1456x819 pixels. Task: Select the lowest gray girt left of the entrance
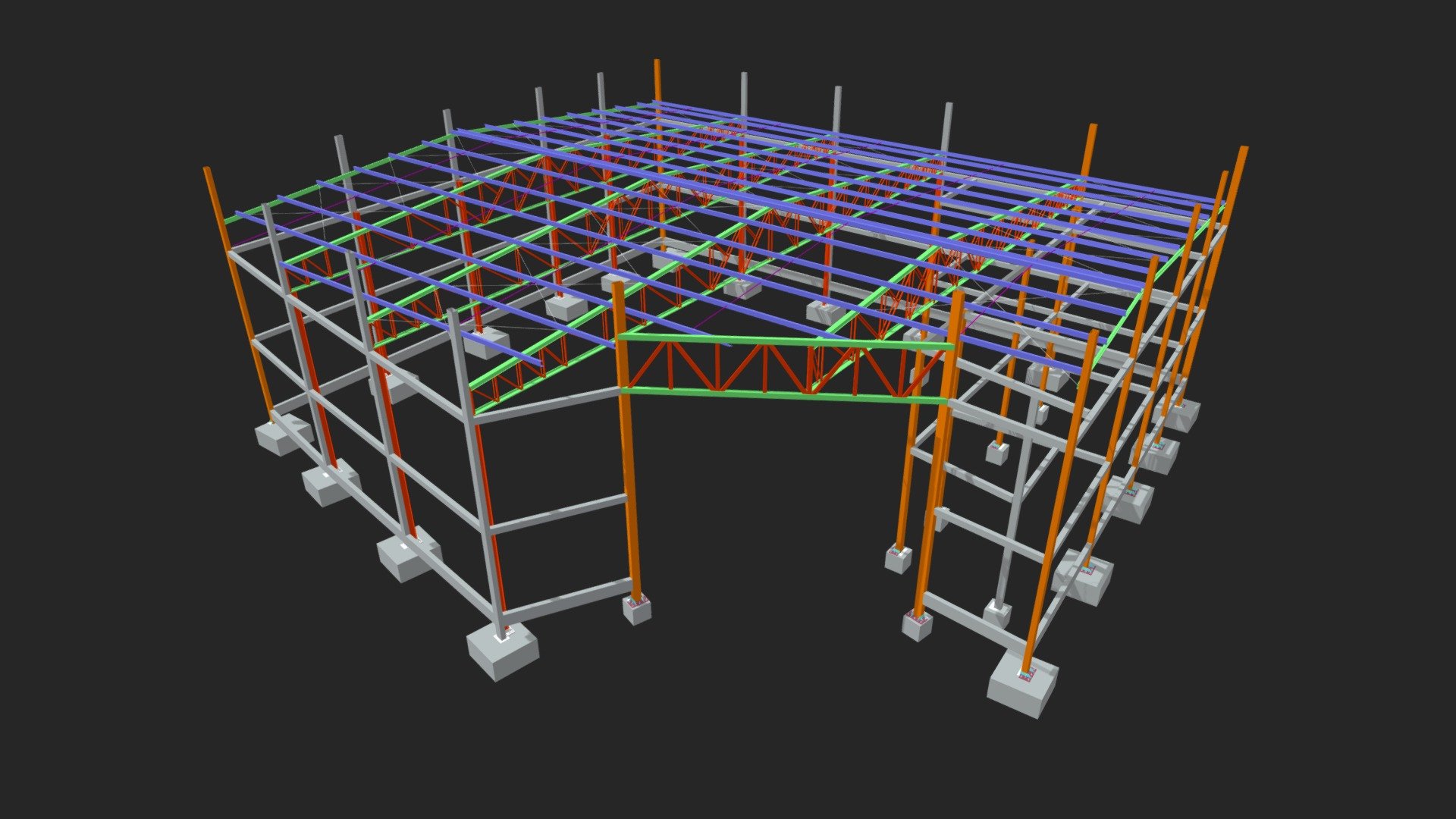(566, 599)
